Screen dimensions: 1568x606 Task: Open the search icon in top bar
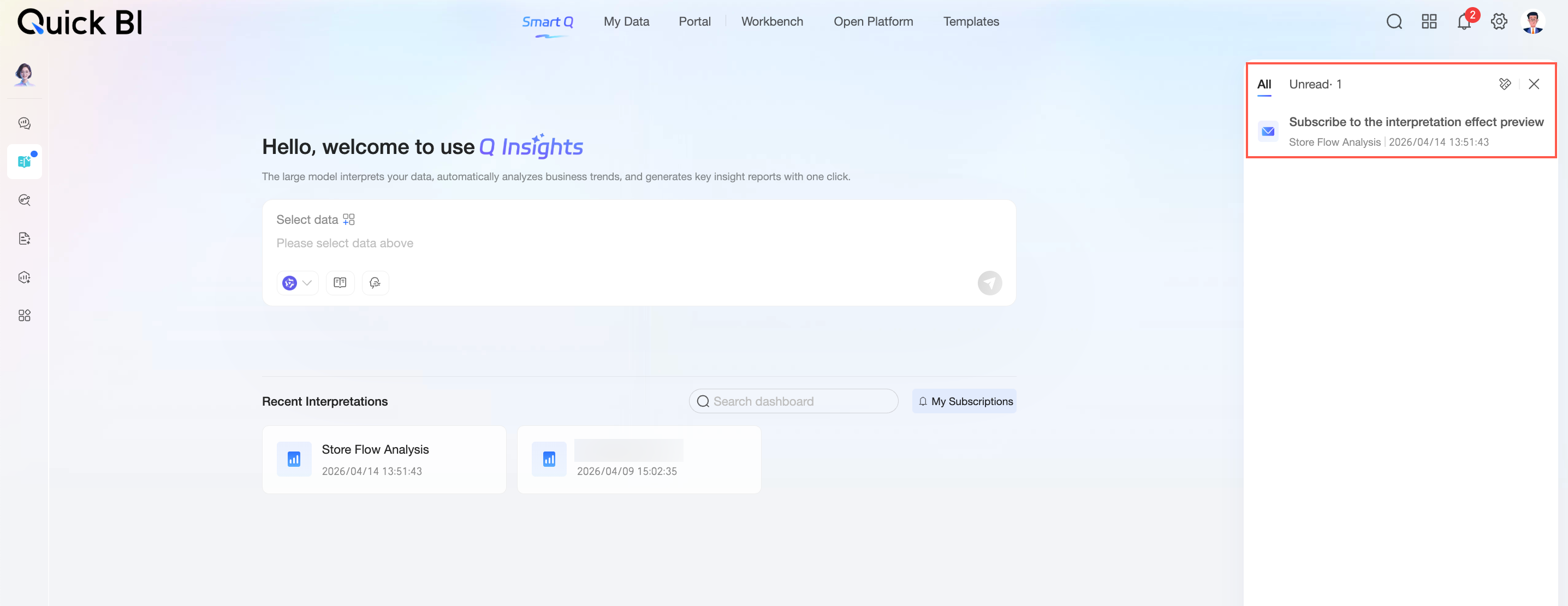click(1394, 22)
